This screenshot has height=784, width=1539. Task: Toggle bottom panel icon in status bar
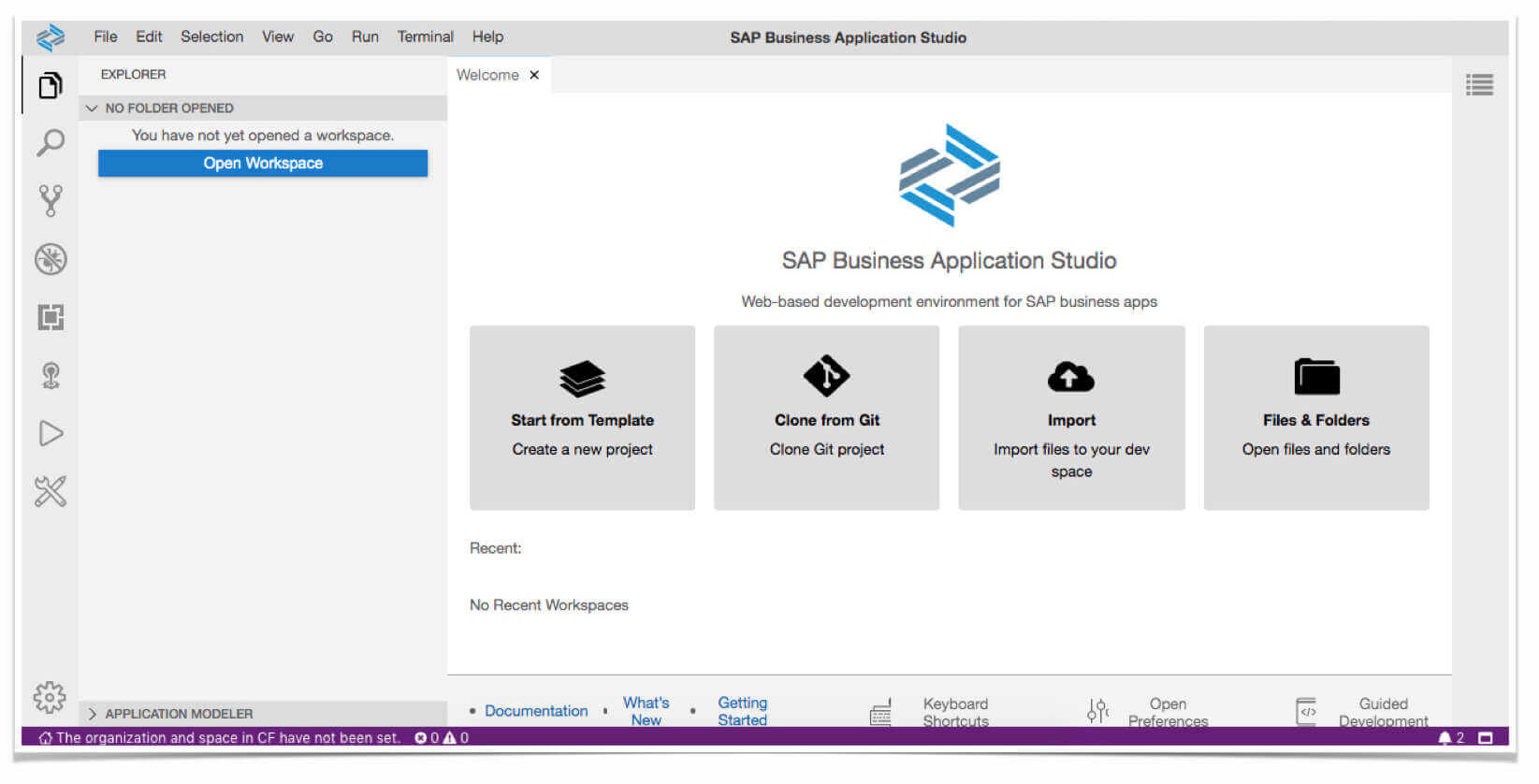tap(1485, 738)
